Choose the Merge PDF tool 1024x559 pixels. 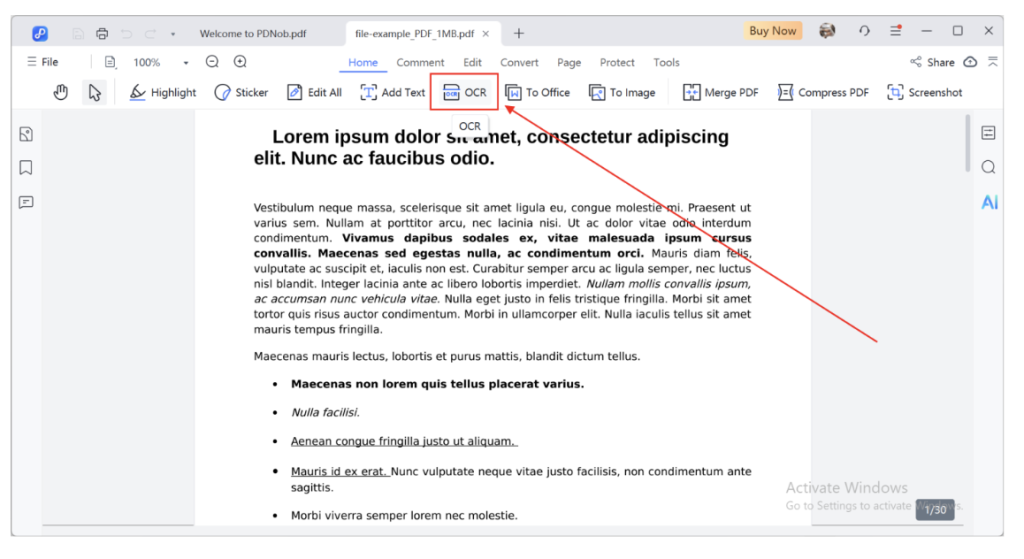(x=720, y=92)
